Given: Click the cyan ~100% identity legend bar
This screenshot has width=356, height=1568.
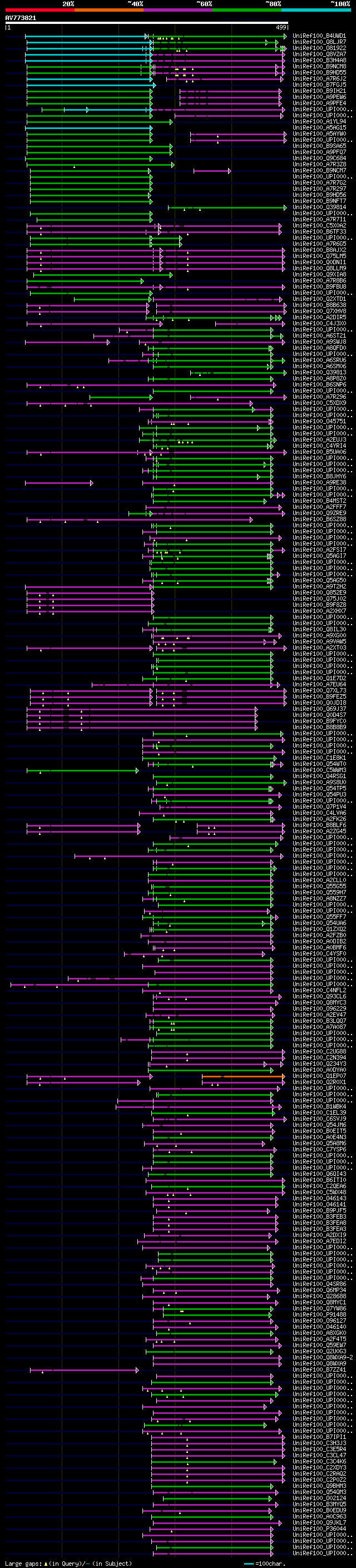Looking at the screenshot, I should 317,10.
